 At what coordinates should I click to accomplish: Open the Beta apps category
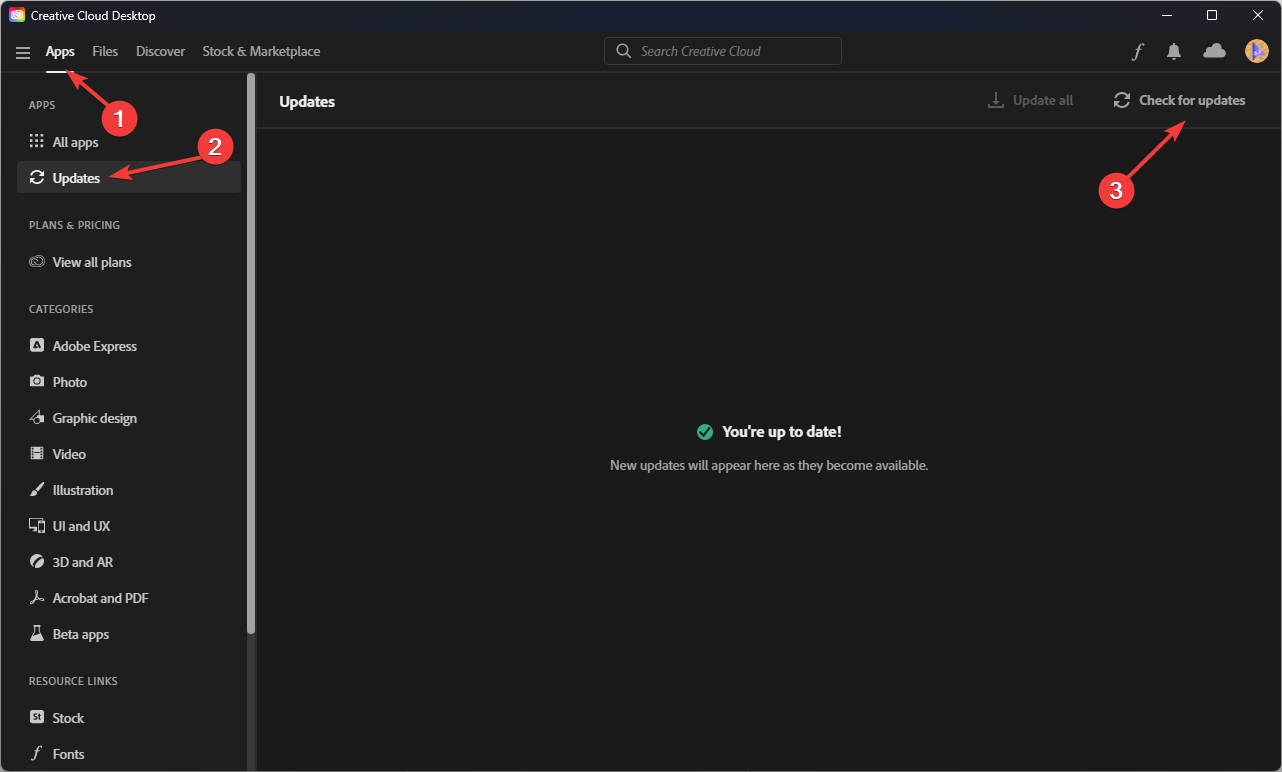(x=129, y=634)
